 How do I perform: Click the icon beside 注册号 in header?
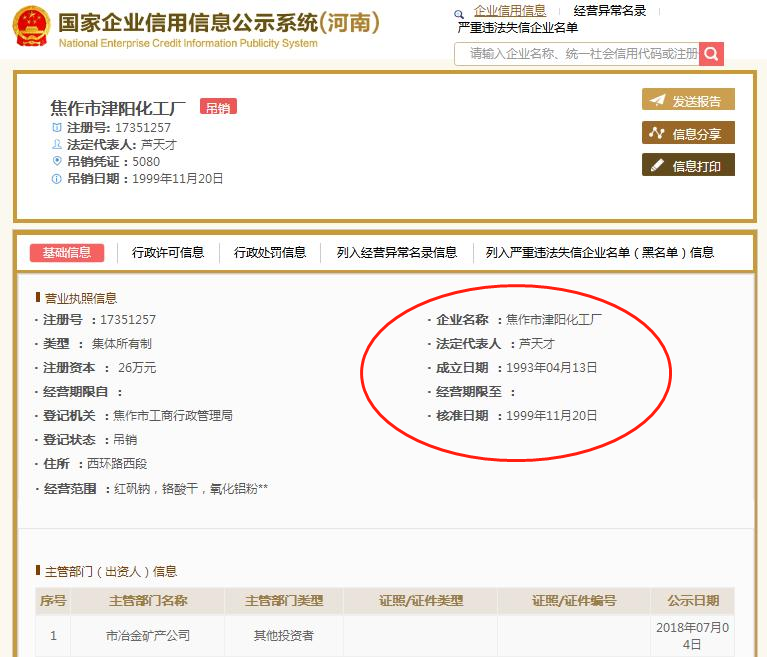click(57, 128)
